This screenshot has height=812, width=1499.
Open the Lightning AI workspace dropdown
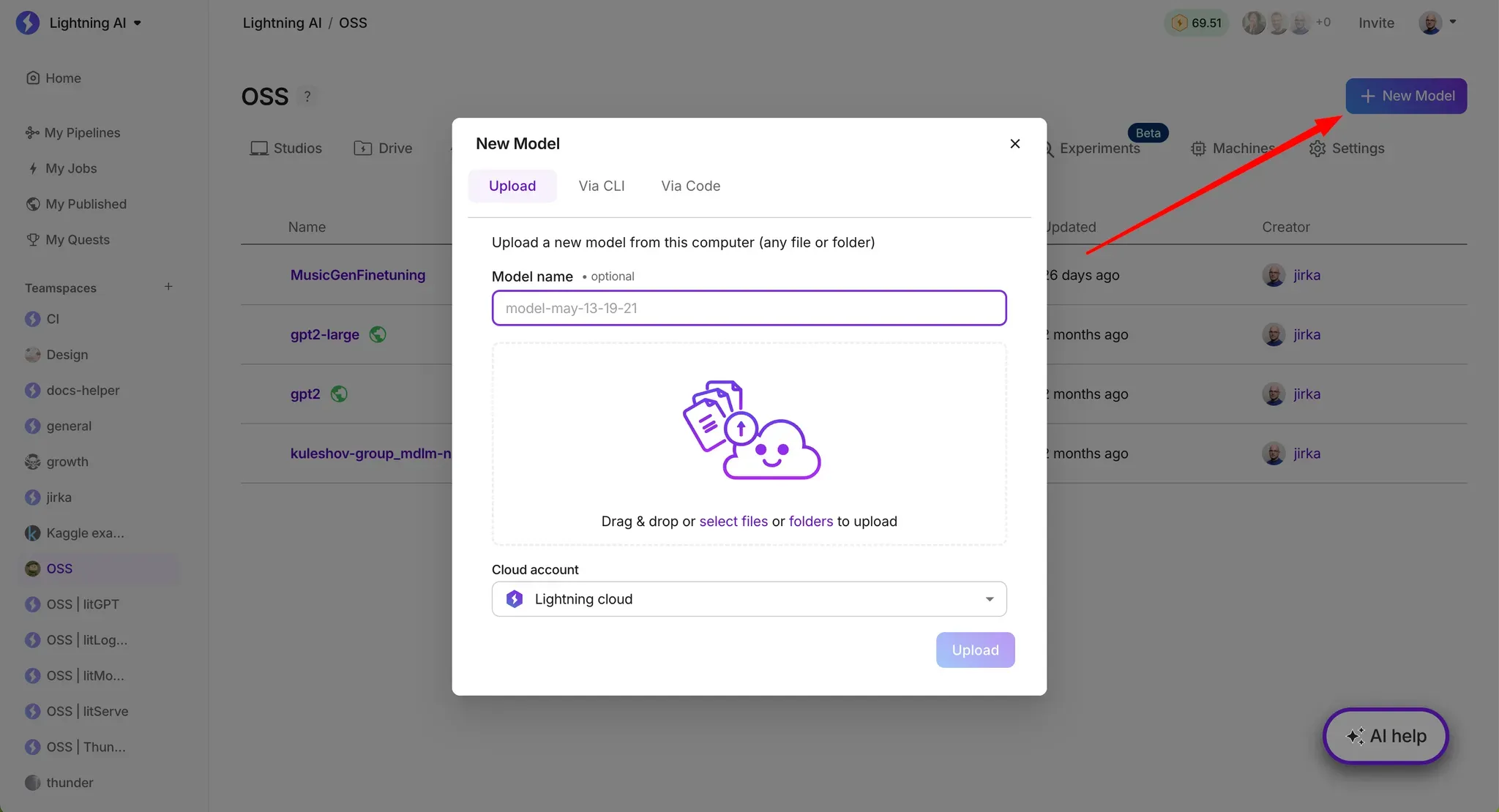pos(95,23)
